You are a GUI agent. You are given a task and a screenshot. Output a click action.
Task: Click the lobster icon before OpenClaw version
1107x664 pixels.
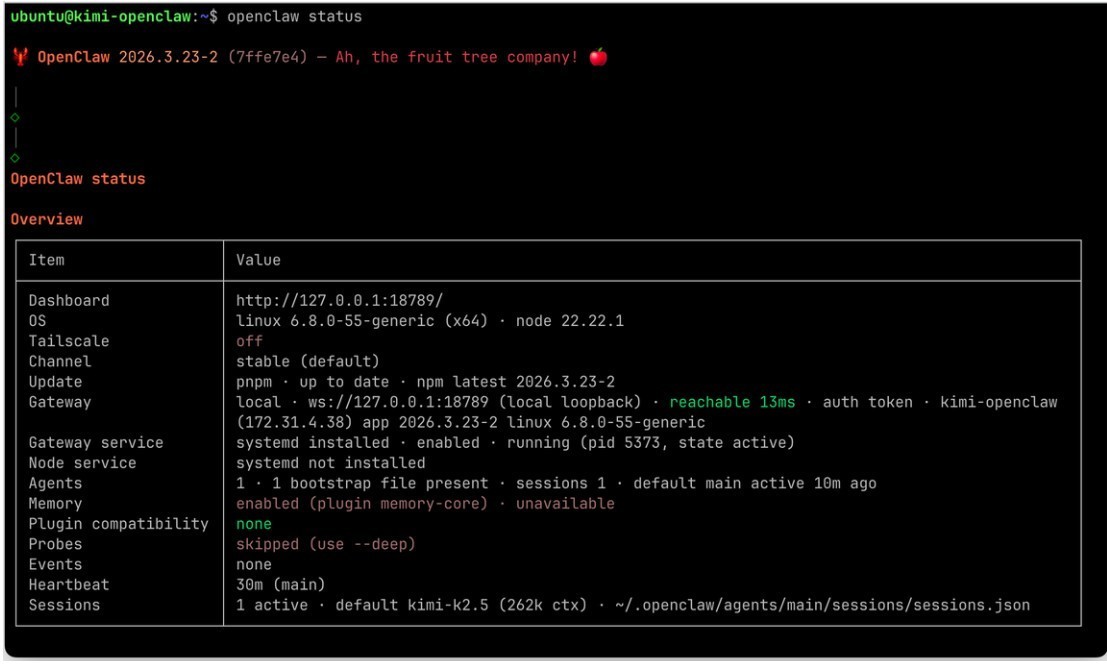pyautogui.click(x=19, y=57)
